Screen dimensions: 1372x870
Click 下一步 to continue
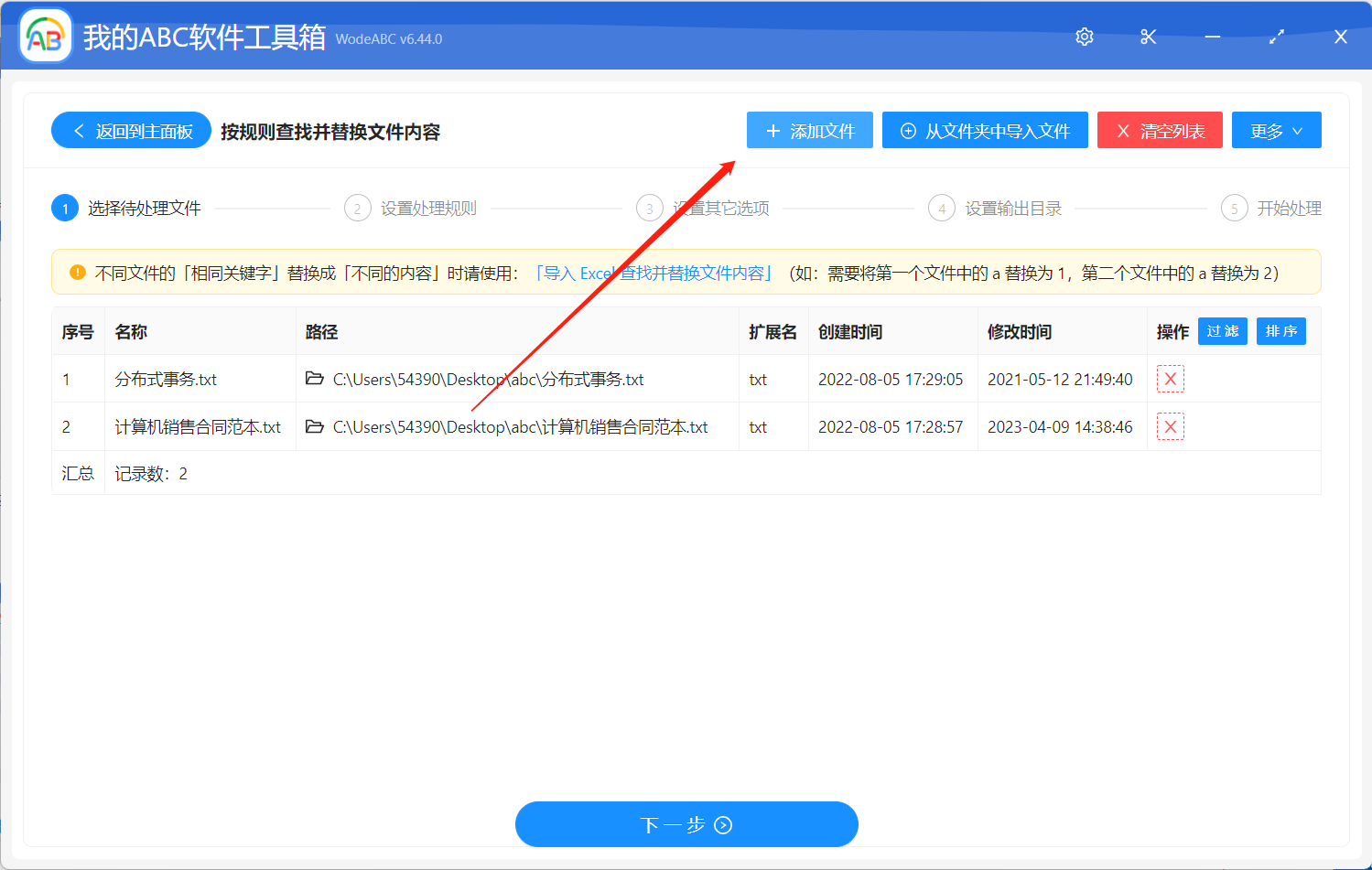tap(686, 823)
